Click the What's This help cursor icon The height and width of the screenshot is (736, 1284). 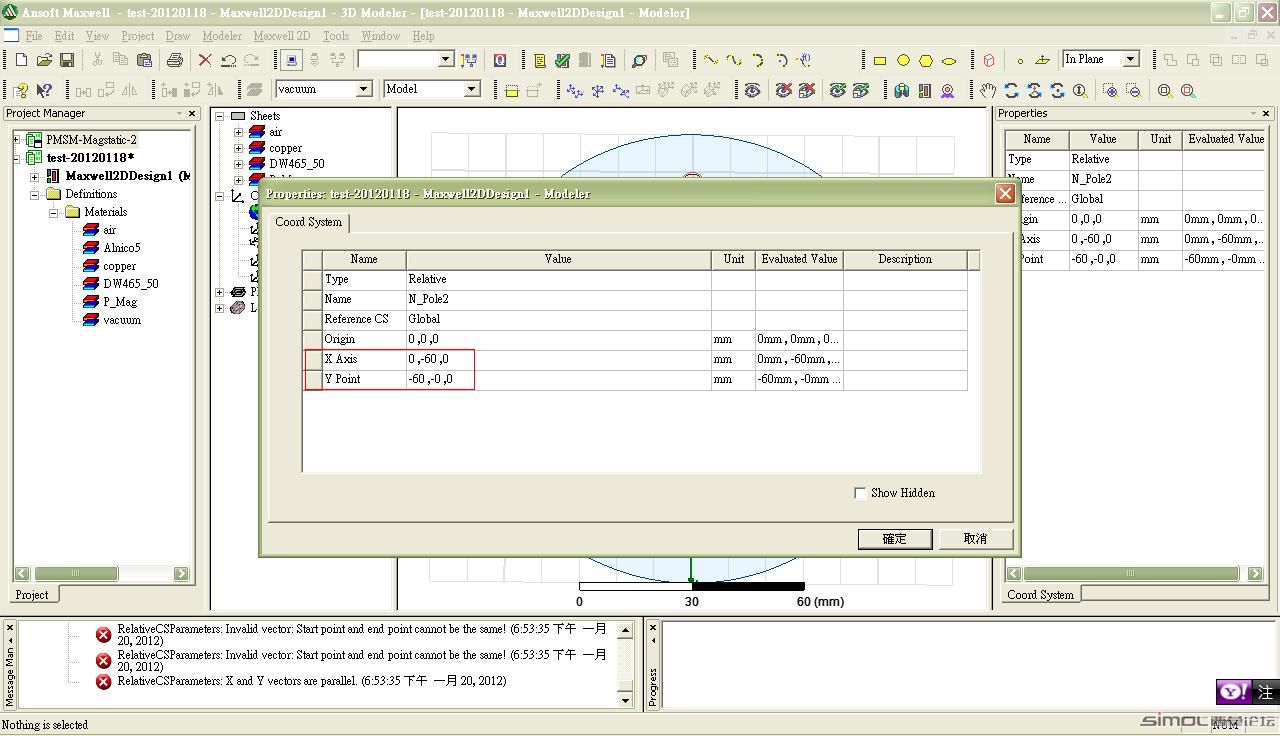coord(44,90)
